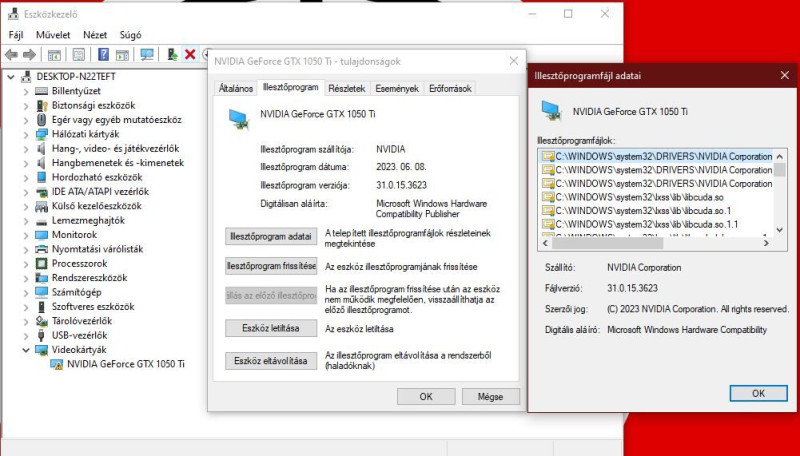800x456 pixels.
Task: Click the Billentyűzet keyboard icon
Action: pos(41,91)
